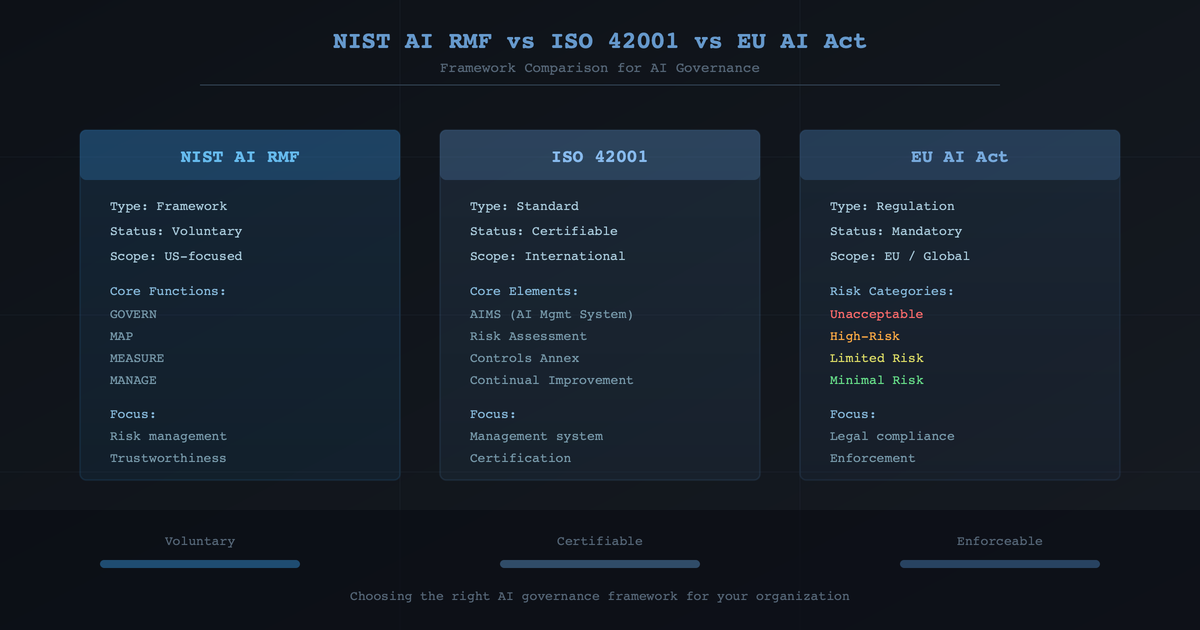Viewport: 1200px width, 630px height.
Task: Select 'Controls Annex' item
Action: pos(525,358)
